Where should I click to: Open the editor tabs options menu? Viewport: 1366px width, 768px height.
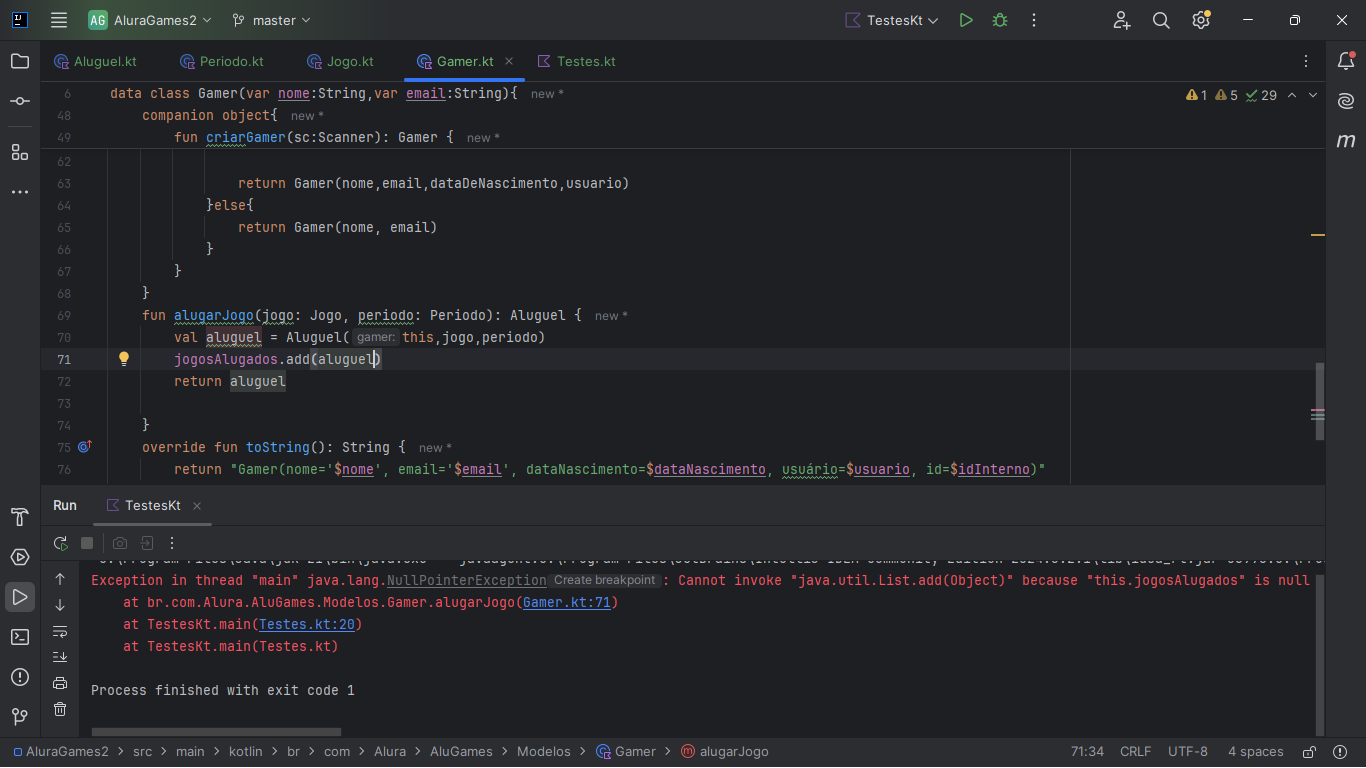pyautogui.click(x=1307, y=61)
